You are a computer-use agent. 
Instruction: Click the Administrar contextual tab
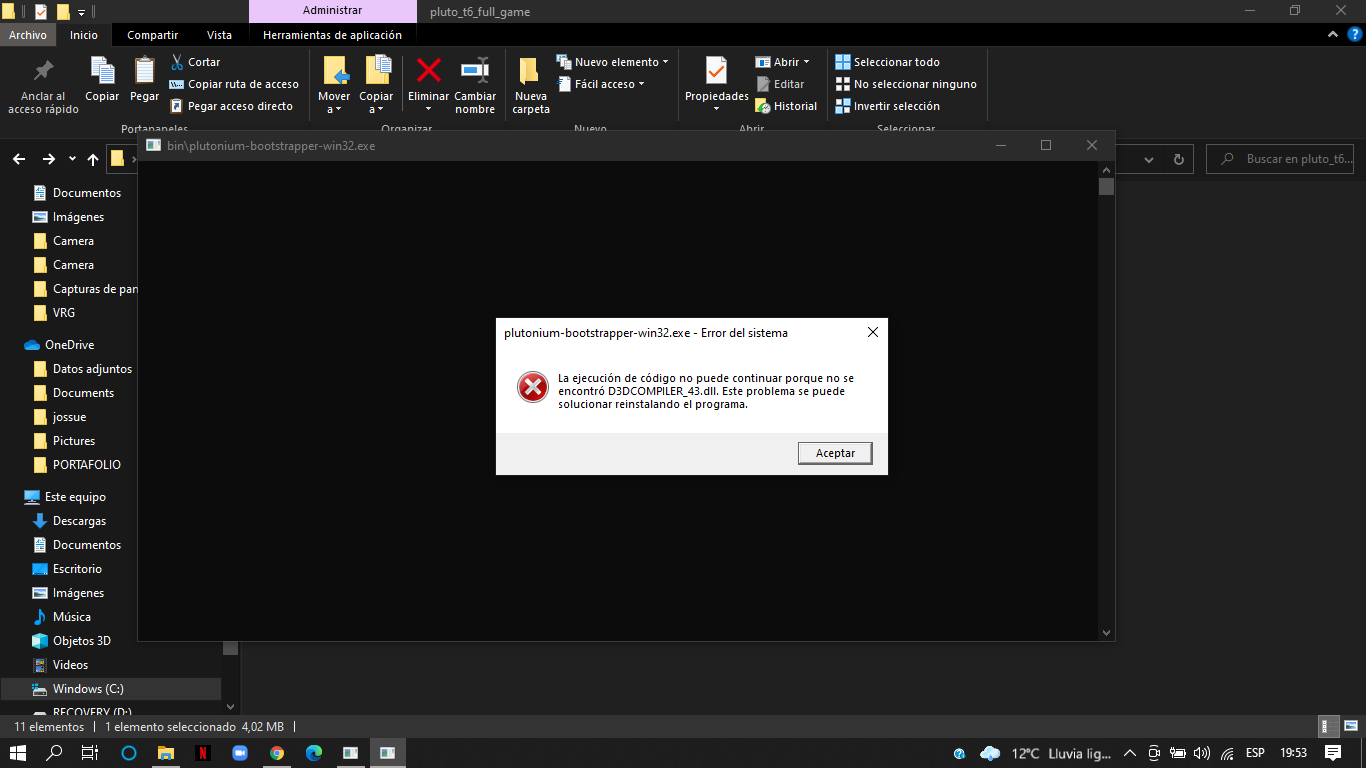coord(332,11)
